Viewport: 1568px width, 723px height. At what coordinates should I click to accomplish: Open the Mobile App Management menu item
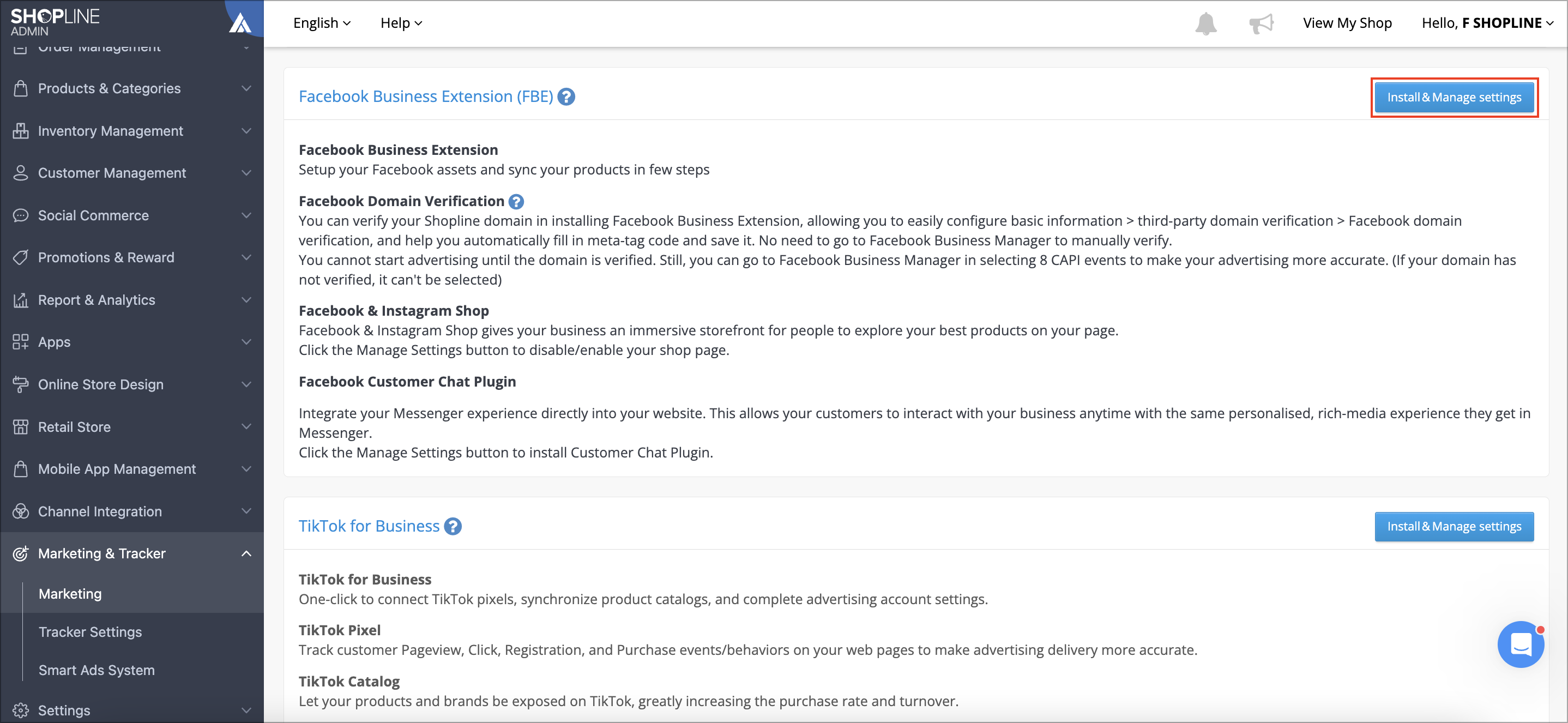132,469
